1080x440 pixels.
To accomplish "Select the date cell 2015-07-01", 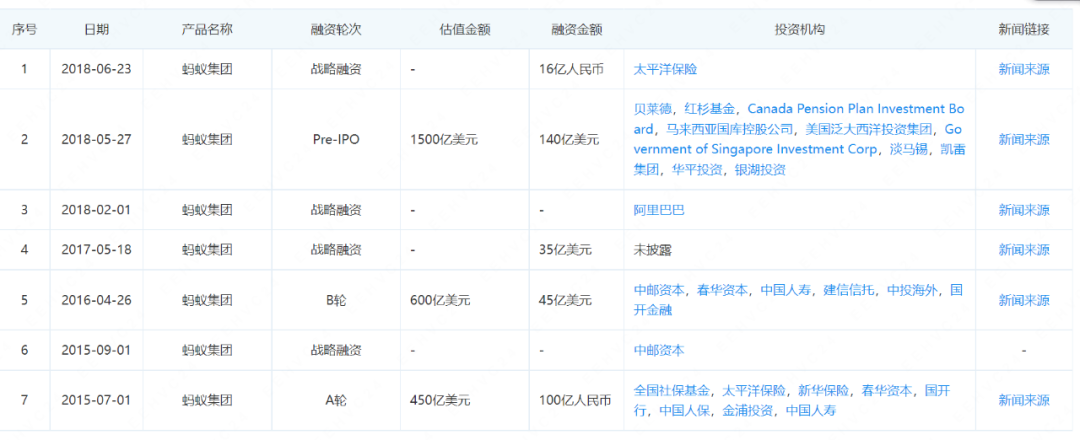I will (96, 401).
